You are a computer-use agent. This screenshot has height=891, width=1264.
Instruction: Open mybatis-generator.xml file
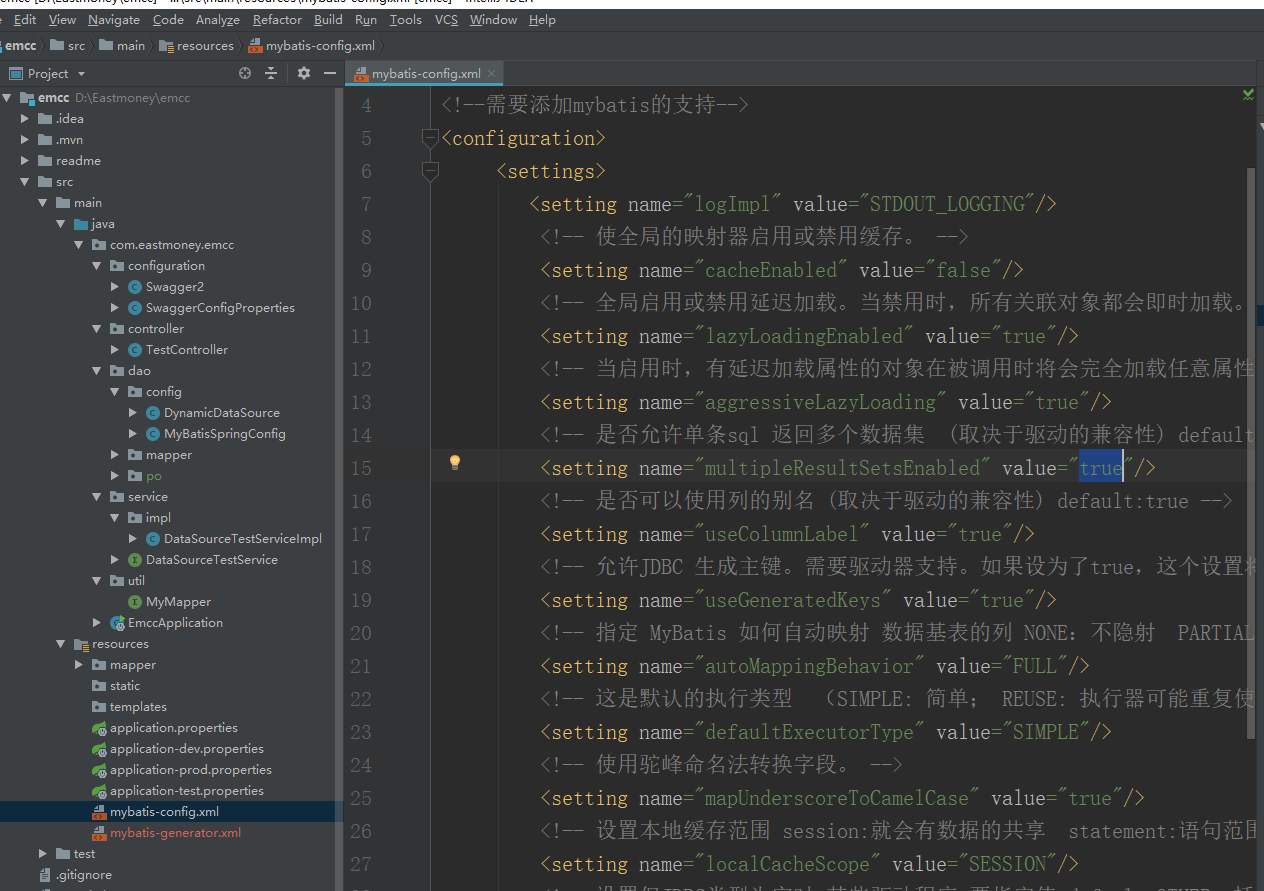(x=175, y=833)
